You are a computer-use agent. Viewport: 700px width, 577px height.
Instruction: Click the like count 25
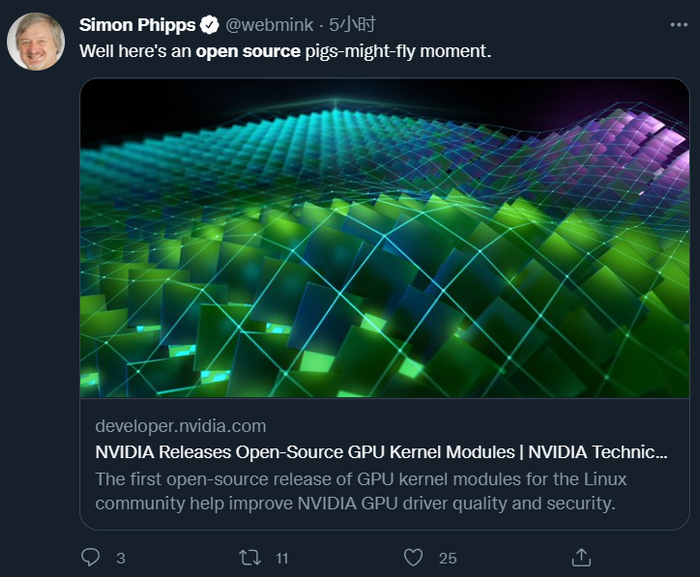447,558
